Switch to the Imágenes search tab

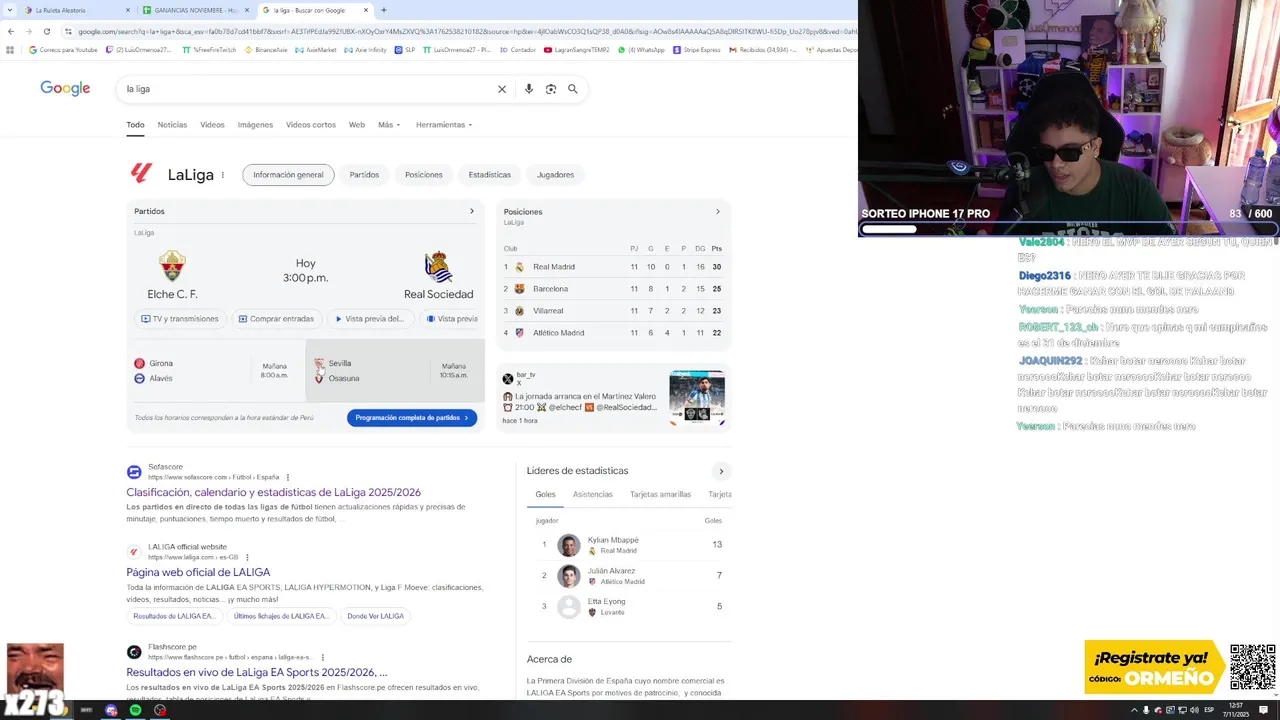pos(255,125)
